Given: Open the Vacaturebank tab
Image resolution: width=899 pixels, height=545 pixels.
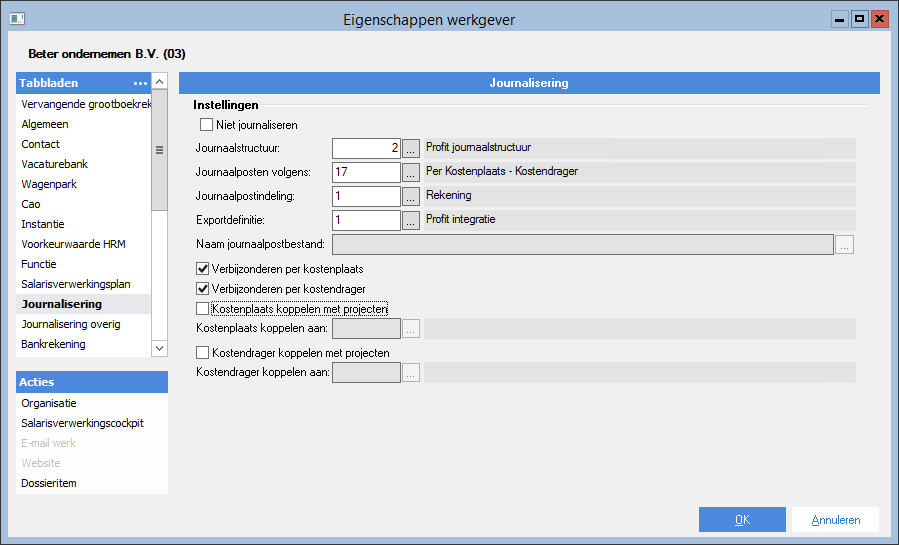Looking at the screenshot, I should pyautogui.click(x=84, y=164).
